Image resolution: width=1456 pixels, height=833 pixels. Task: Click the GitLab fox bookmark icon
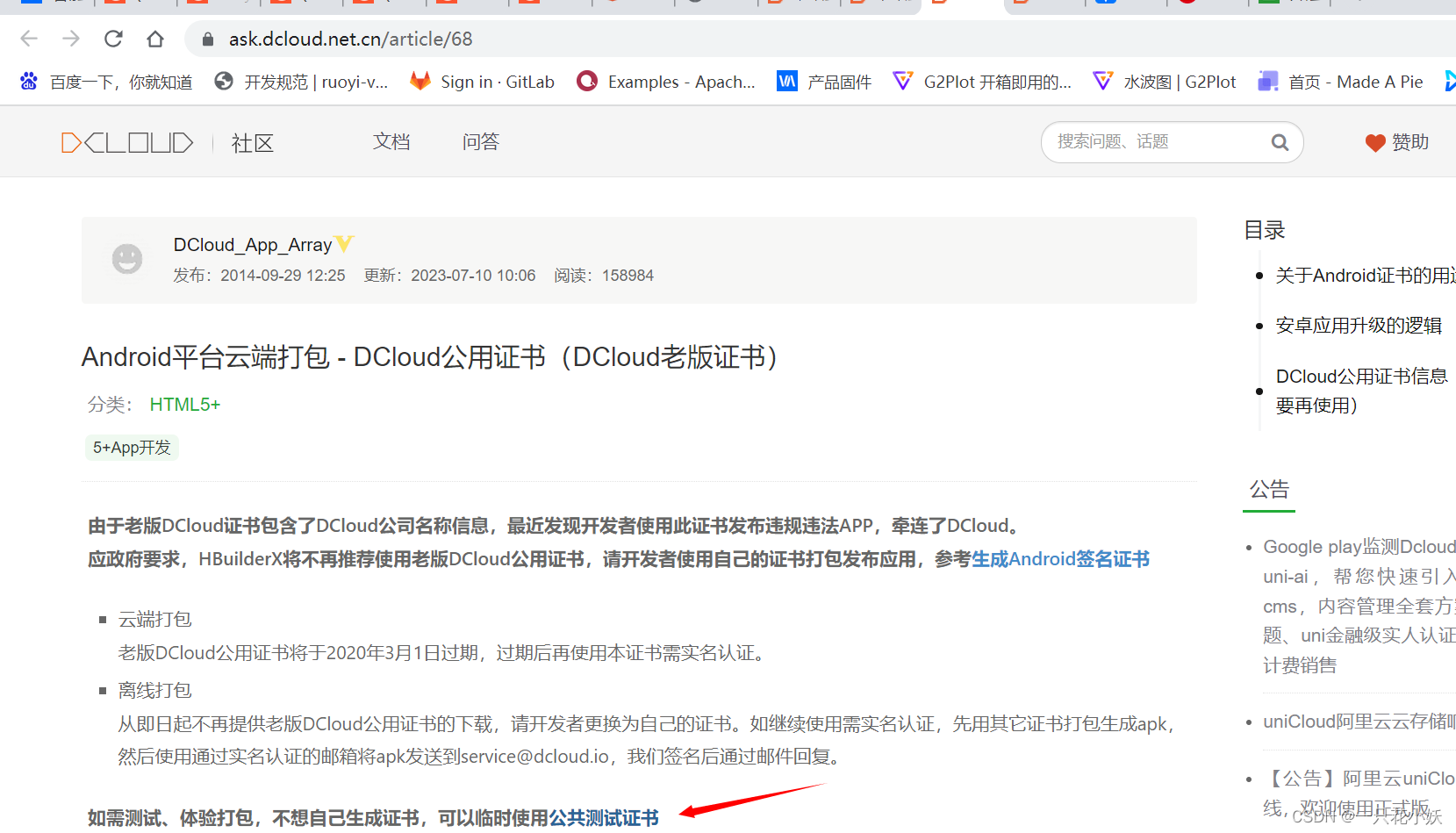pyautogui.click(x=420, y=82)
